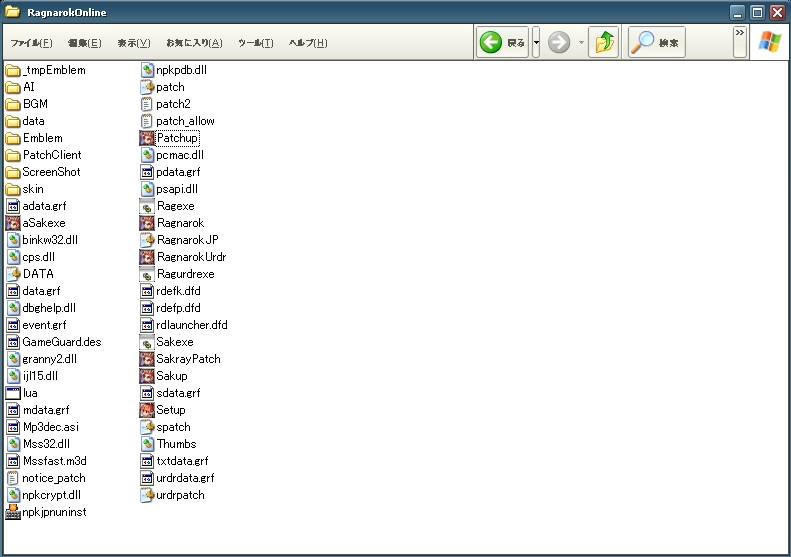791x557 pixels.
Task: Open the Back history dropdown arrow
Action: click(x=536, y=42)
